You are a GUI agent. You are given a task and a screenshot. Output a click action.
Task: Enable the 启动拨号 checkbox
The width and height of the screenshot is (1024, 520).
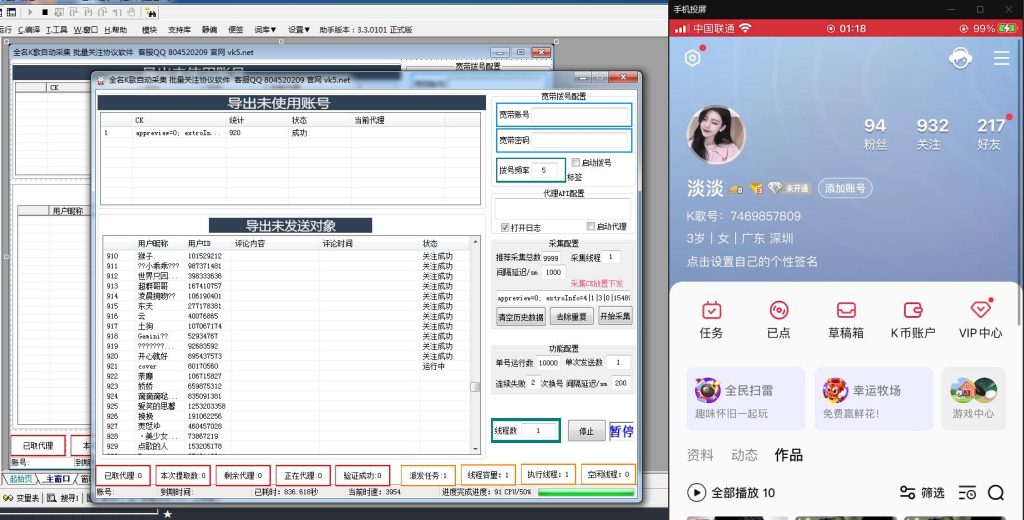[575, 163]
